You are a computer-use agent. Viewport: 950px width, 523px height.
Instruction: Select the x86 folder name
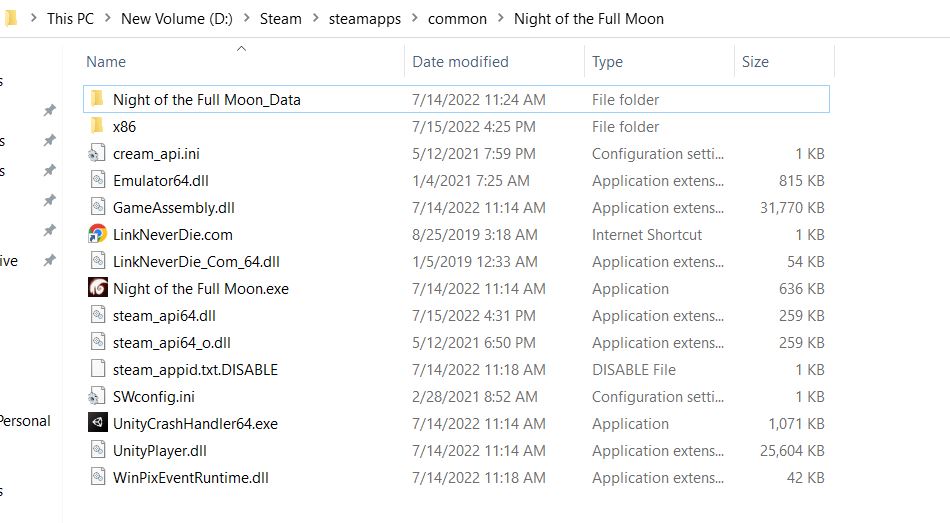[x=124, y=127]
